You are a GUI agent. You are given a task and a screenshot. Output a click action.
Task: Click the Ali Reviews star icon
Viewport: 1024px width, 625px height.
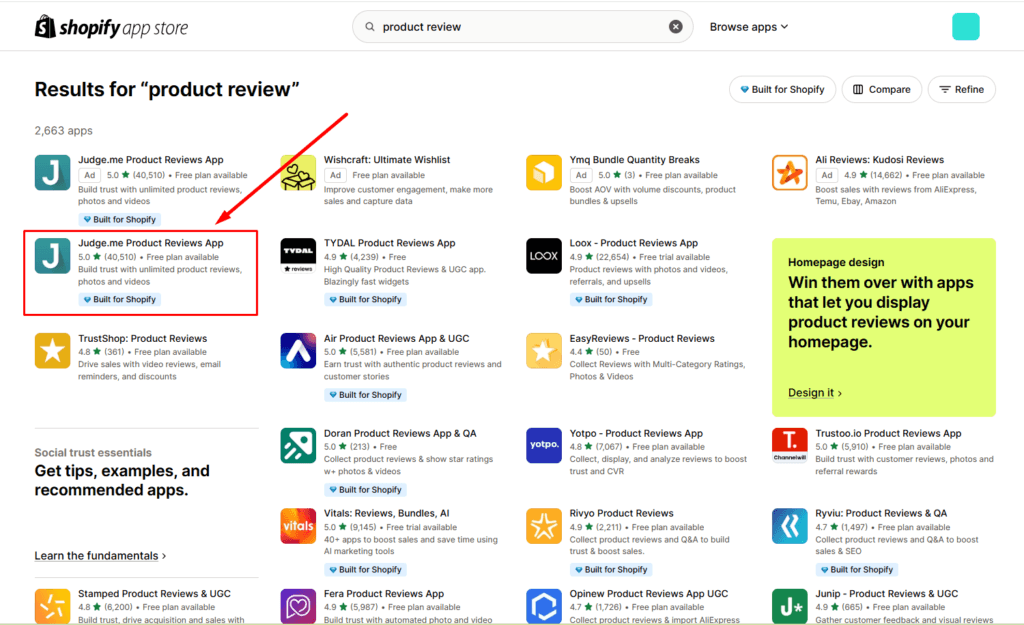pyautogui.click(x=790, y=172)
